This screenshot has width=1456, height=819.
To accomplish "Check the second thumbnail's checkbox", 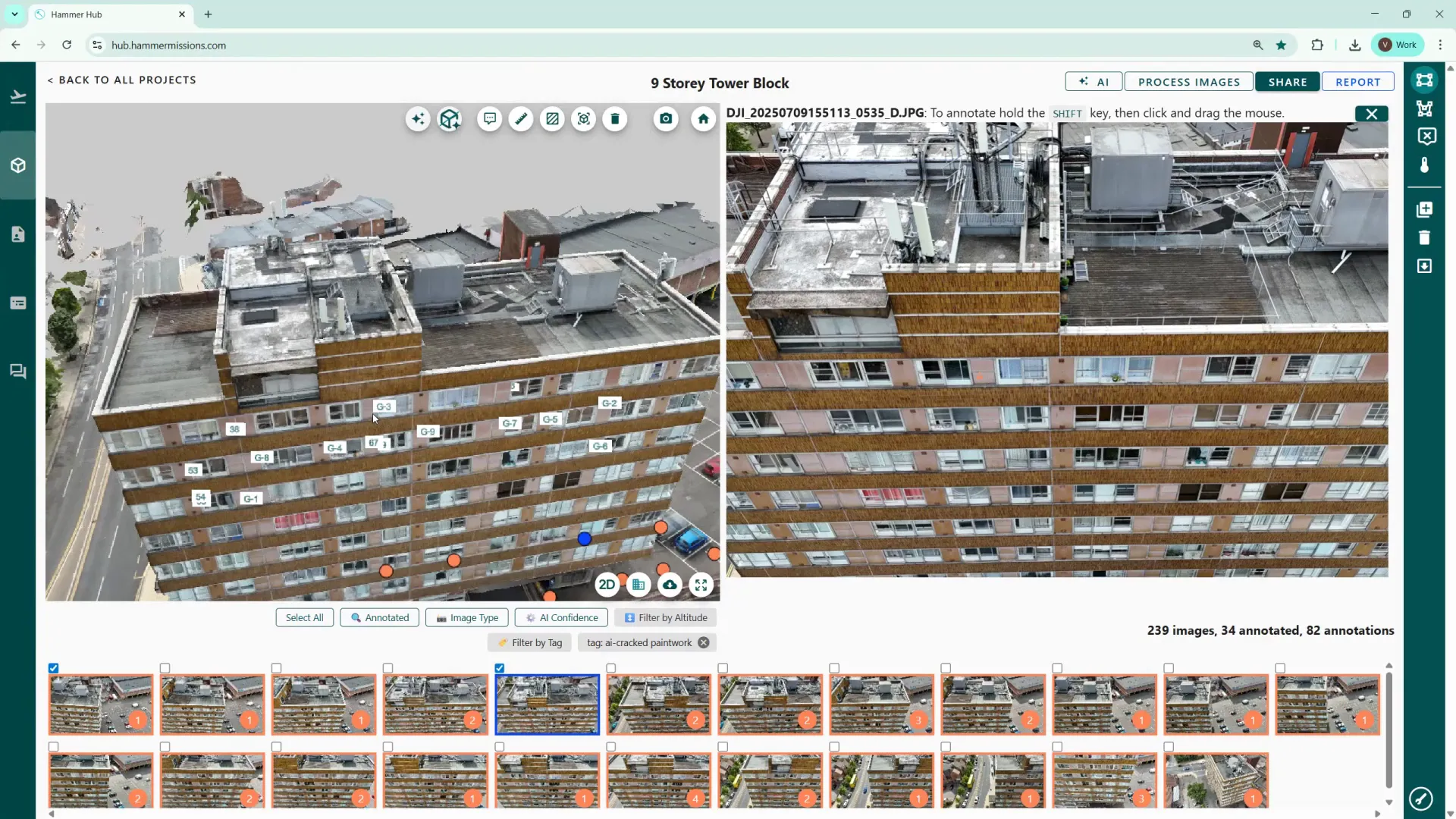I will [x=165, y=668].
